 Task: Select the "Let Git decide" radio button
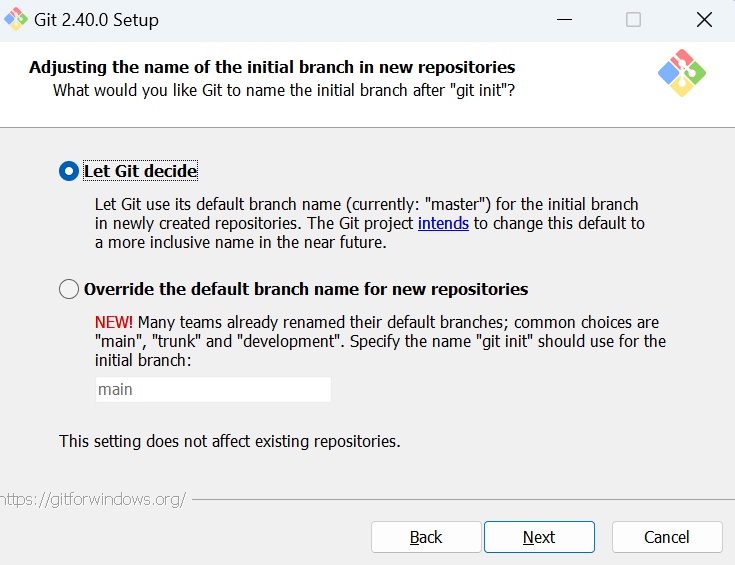[x=68, y=171]
